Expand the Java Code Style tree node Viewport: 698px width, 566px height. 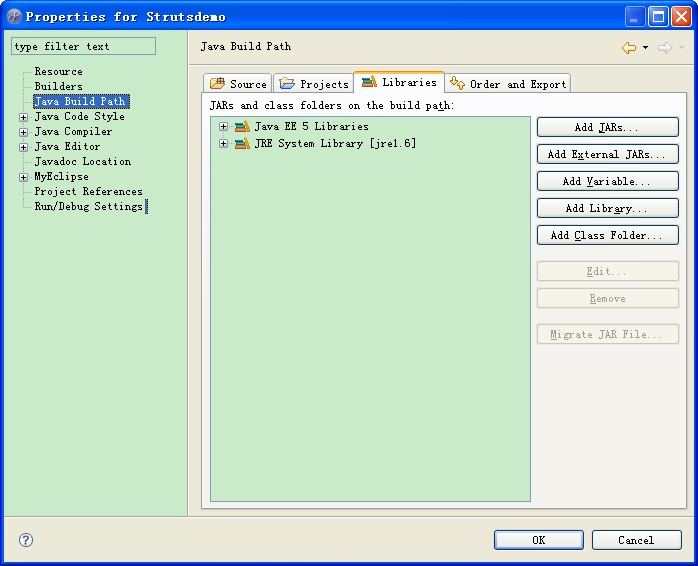24,118
